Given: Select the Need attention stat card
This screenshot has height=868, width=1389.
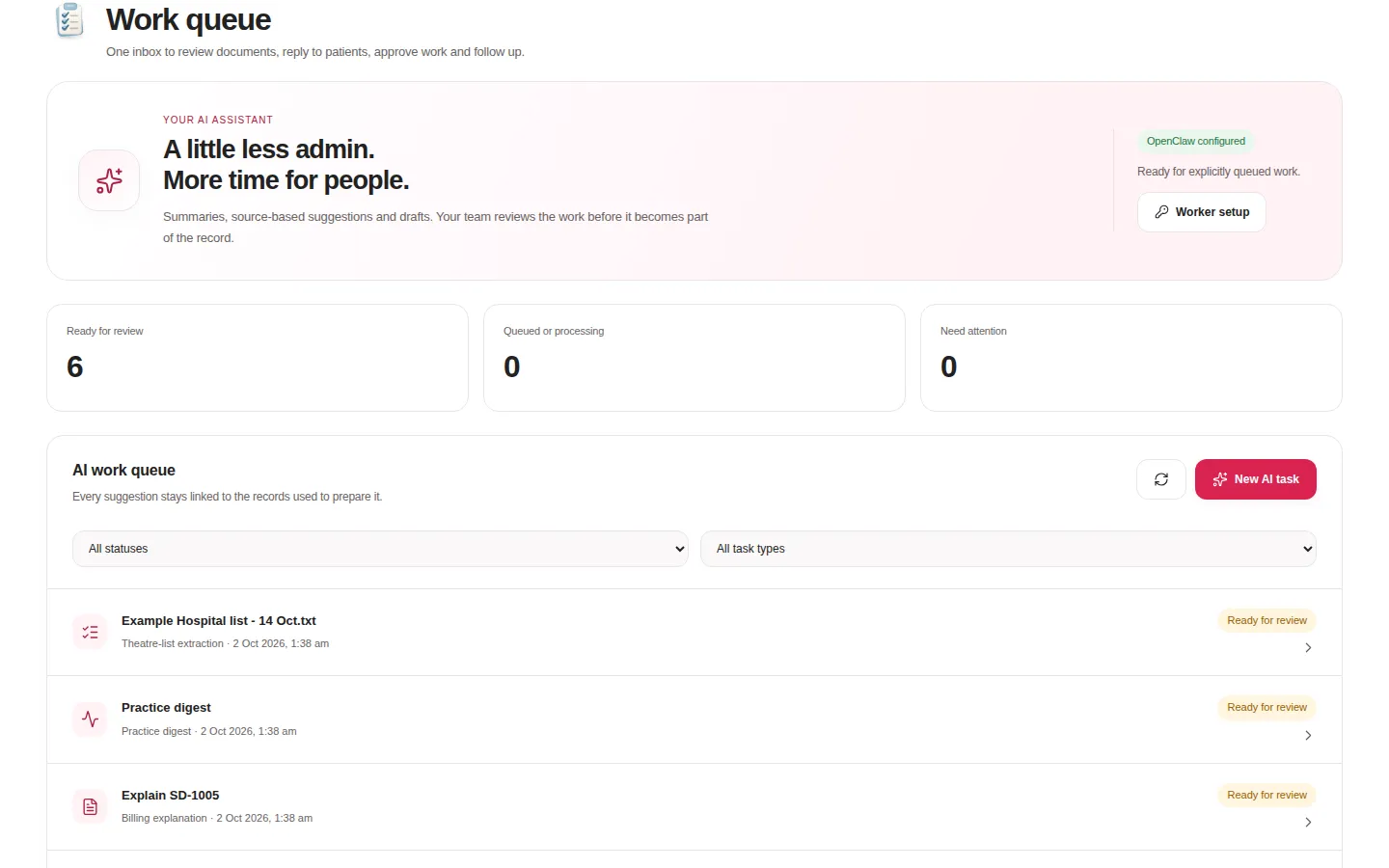Looking at the screenshot, I should click(1131, 358).
